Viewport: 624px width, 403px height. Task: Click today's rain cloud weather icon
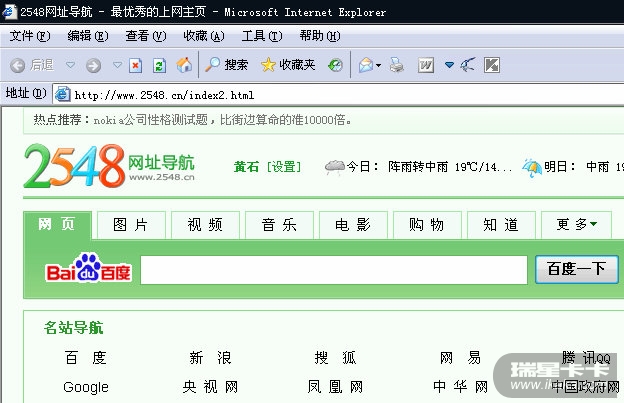point(335,166)
